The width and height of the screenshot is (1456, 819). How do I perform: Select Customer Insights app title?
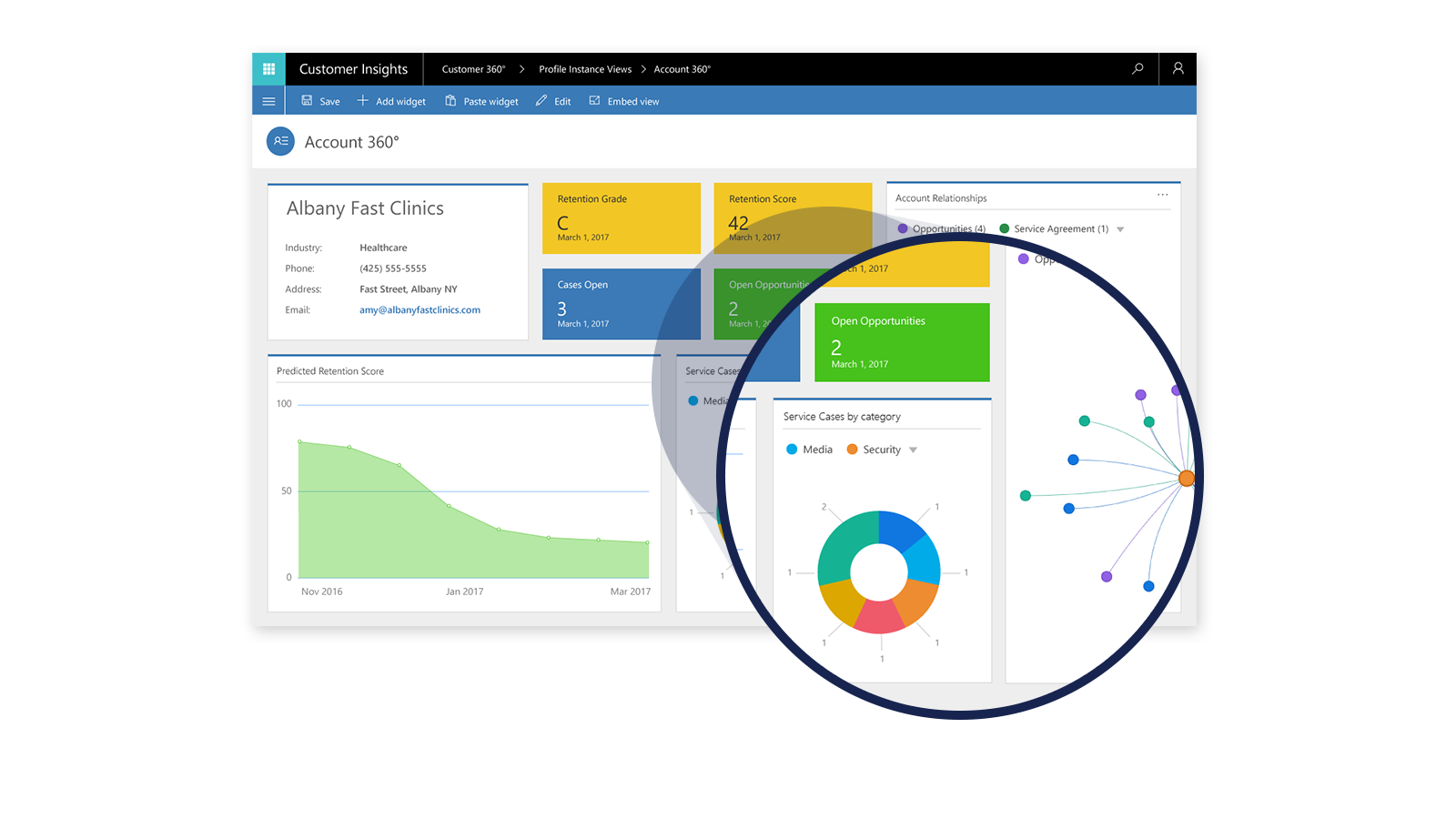(x=353, y=69)
